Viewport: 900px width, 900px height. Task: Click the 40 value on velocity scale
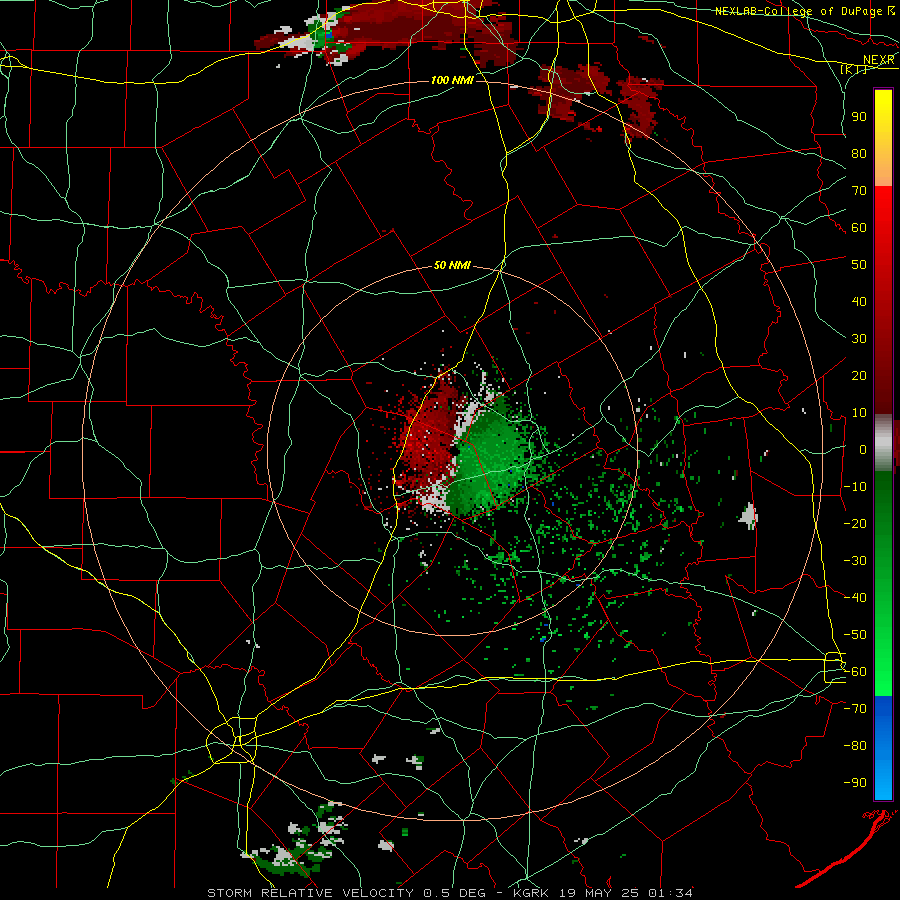click(859, 301)
